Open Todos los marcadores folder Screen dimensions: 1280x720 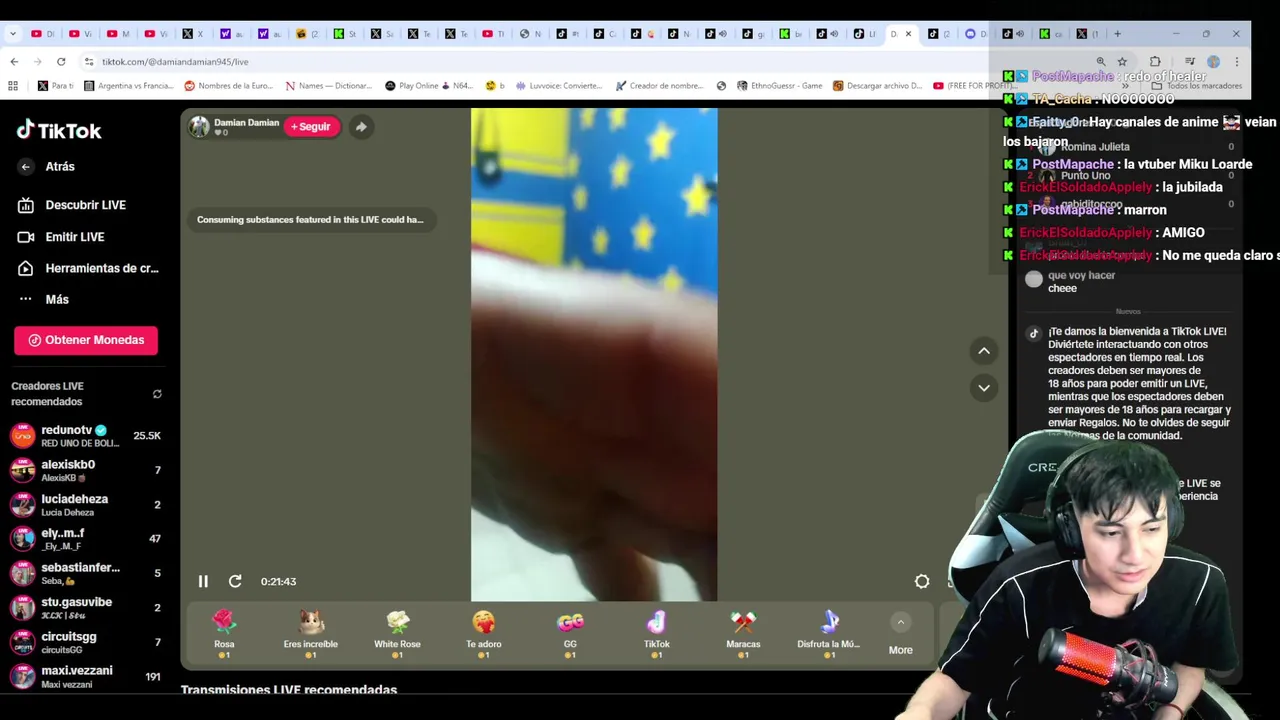point(1196,86)
